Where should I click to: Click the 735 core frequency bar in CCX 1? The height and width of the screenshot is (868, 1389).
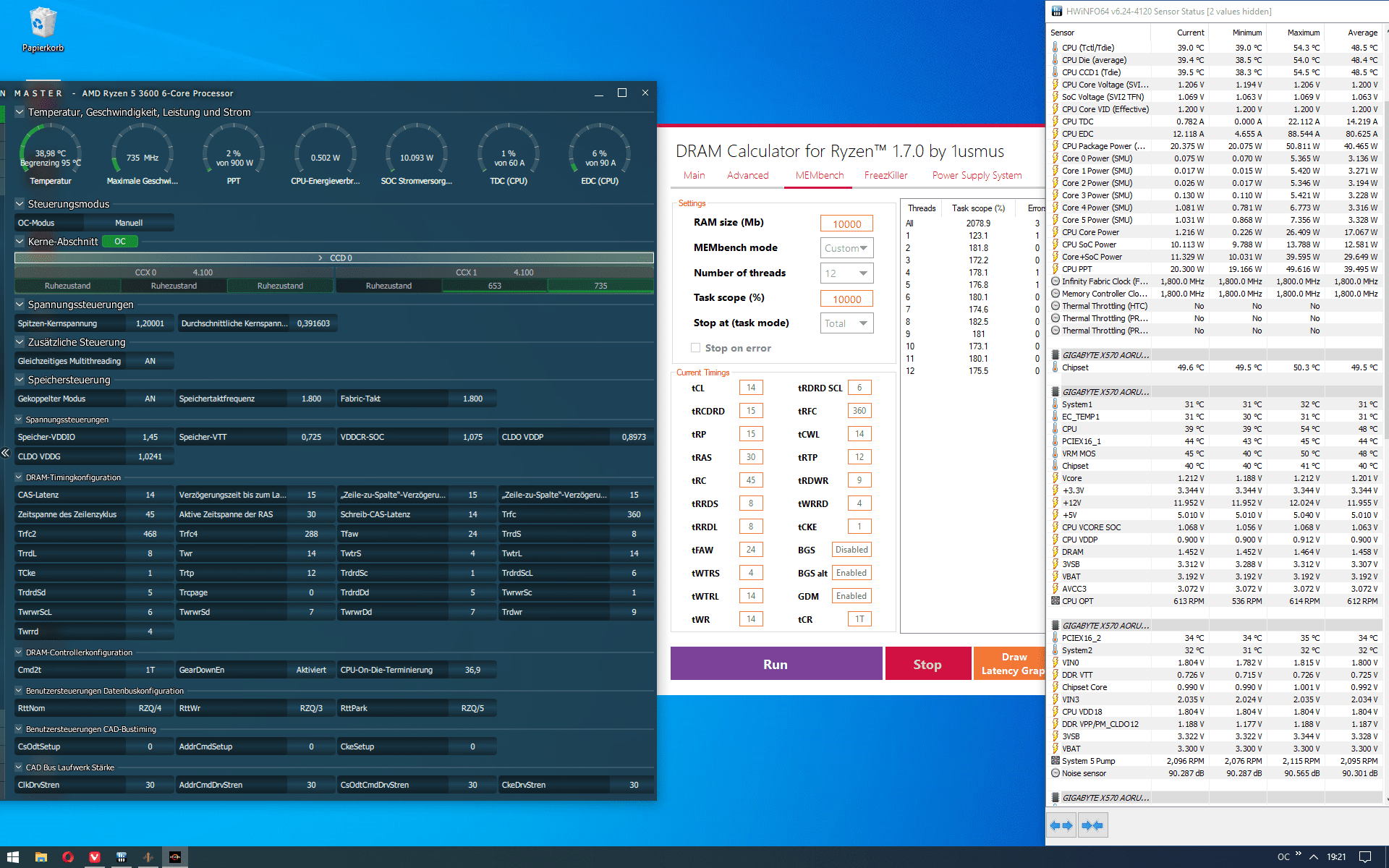600,286
